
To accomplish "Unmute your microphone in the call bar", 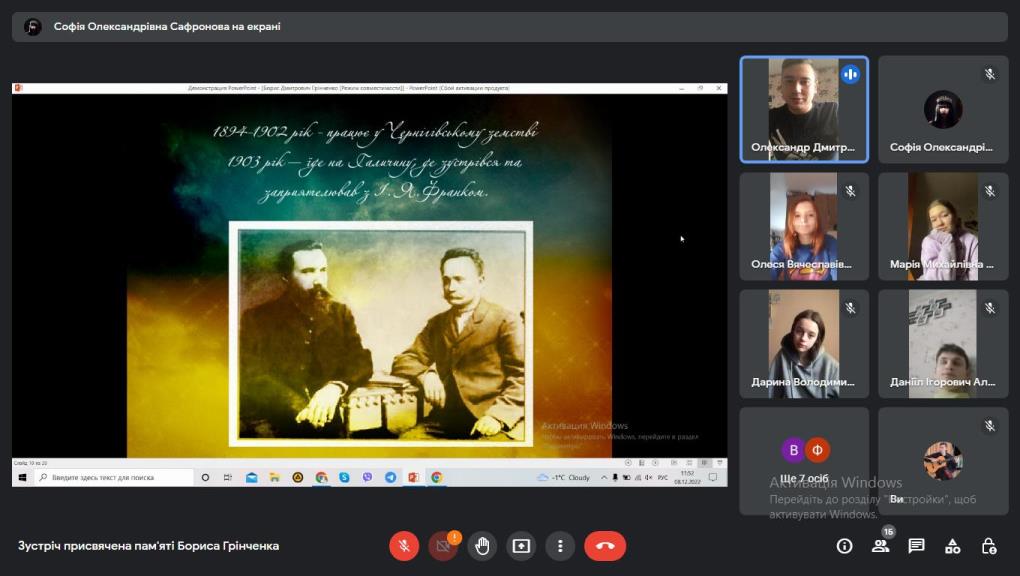I will [404, 546].
